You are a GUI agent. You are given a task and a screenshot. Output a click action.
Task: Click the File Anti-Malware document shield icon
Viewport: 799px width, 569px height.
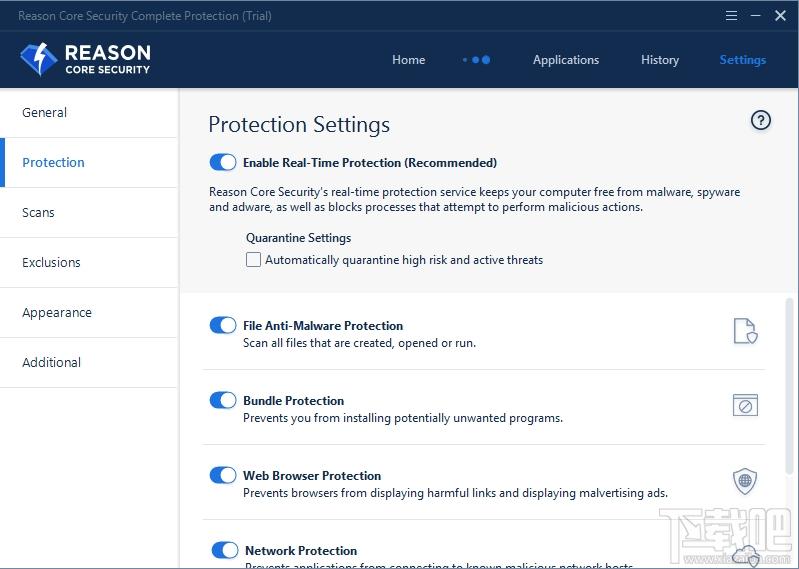point(745,331)
